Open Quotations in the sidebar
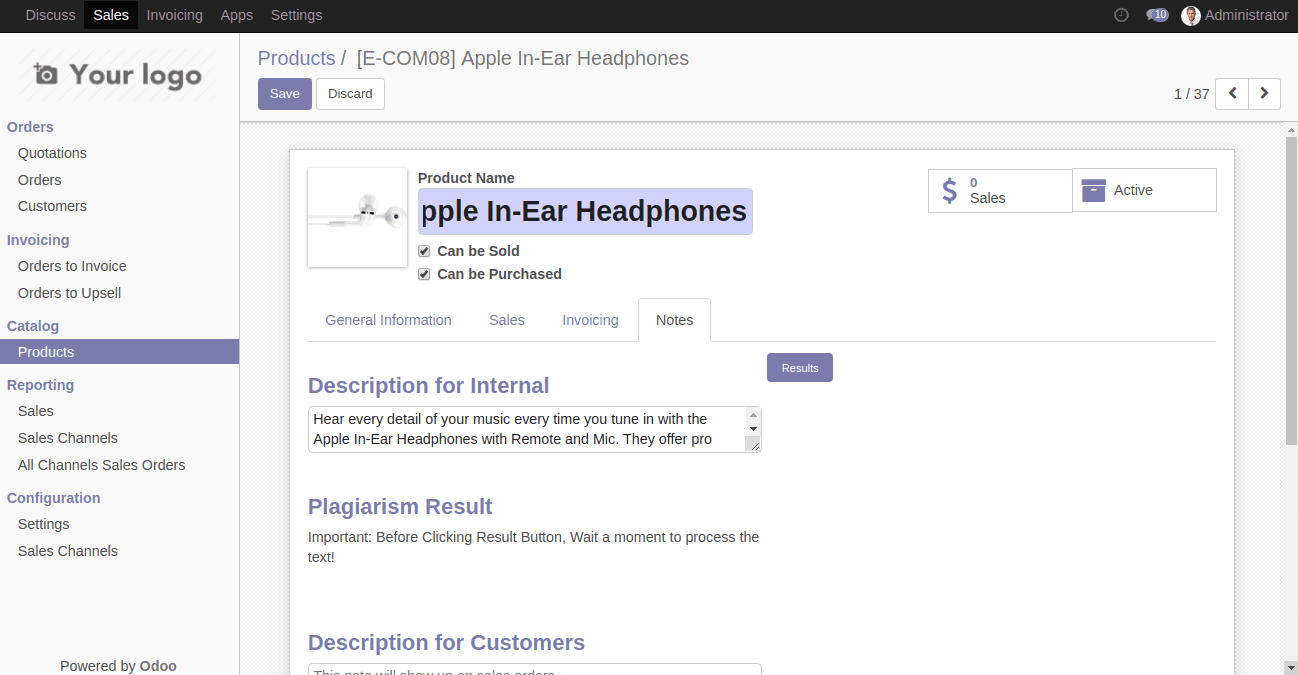1298x675 pixels. tap(52, 153)
